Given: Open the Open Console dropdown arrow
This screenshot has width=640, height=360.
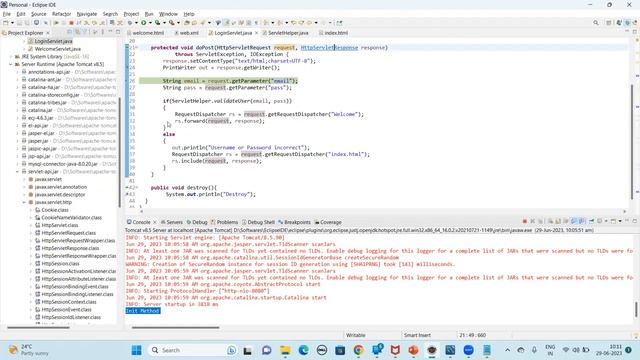Looking at the screenshot, I should 620,221.
